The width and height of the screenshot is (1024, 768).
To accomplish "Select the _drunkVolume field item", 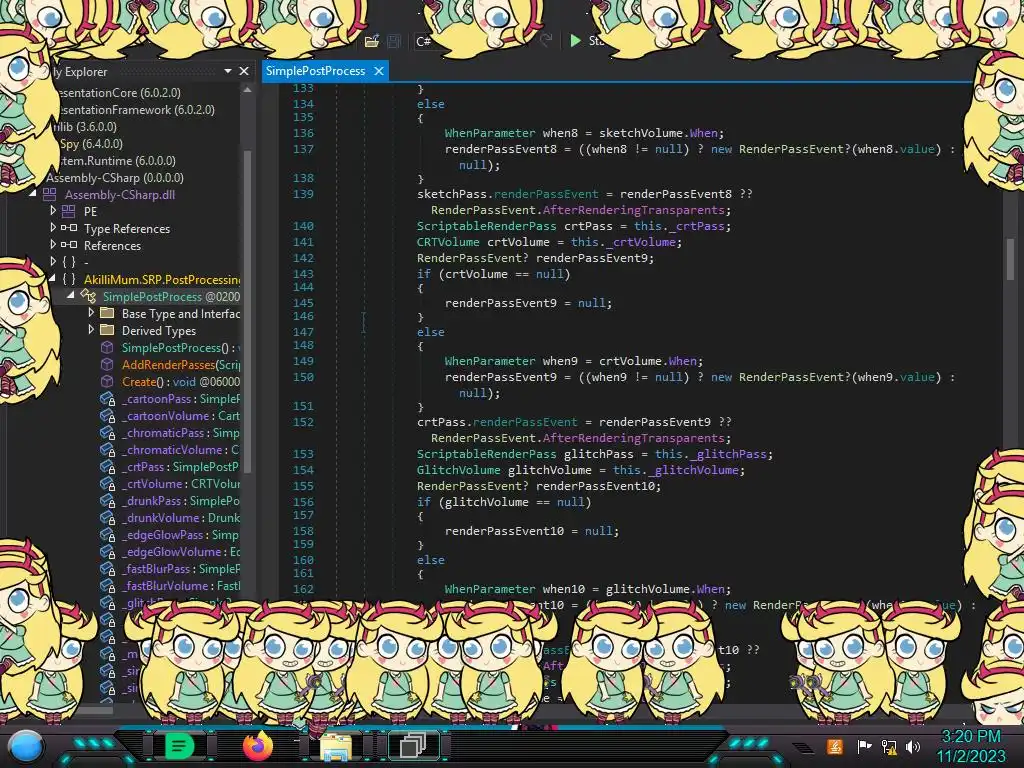I will click(181, 517).
